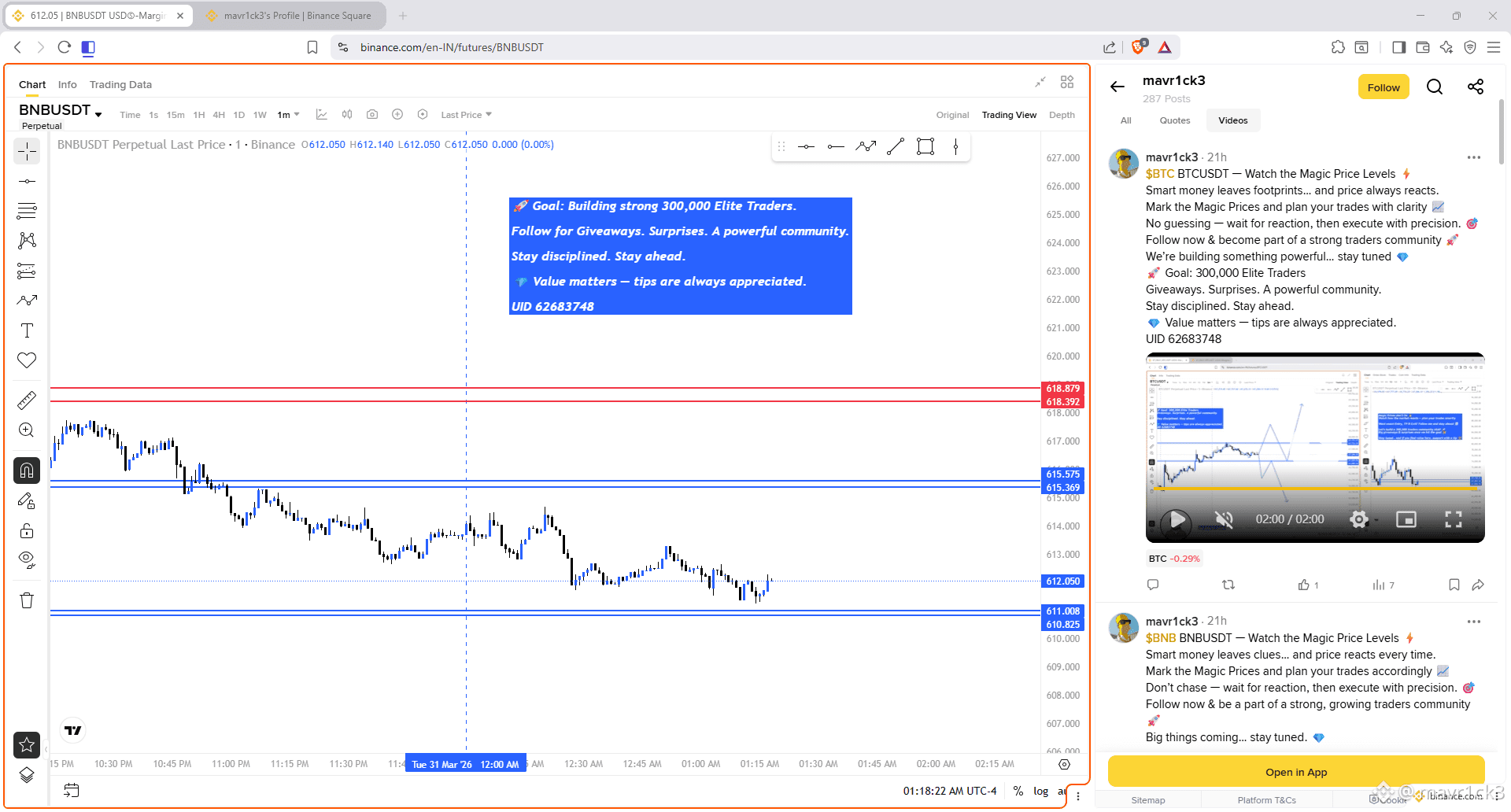Open the Brave Shields icon
Image resolution: width=1511 pixels, height=812 pixels.
[1139, 47]
